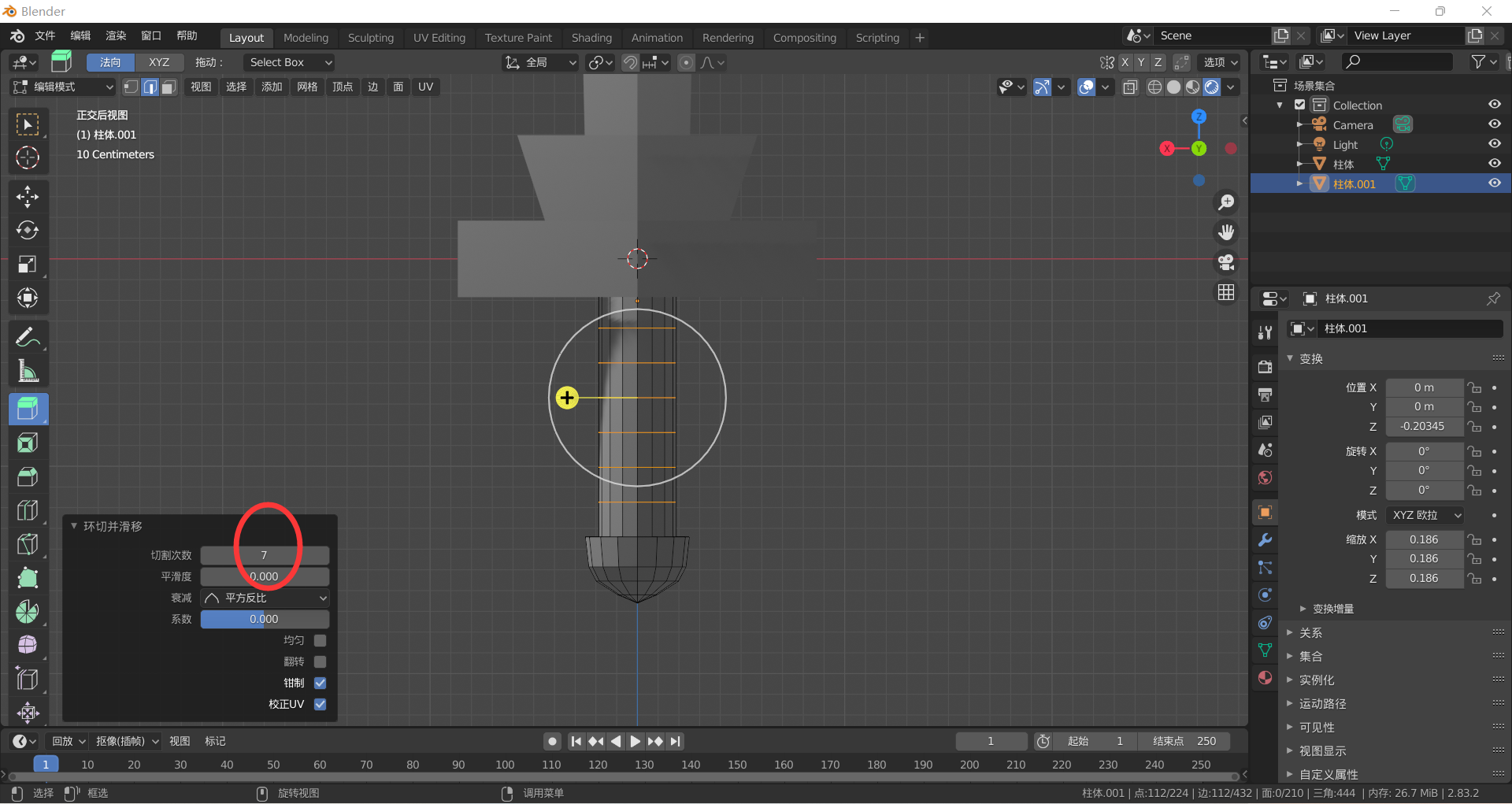This screenshot has width=1512, height=804.
Task: Click the XYZ orientation button
Action: (x=159, y=62)
